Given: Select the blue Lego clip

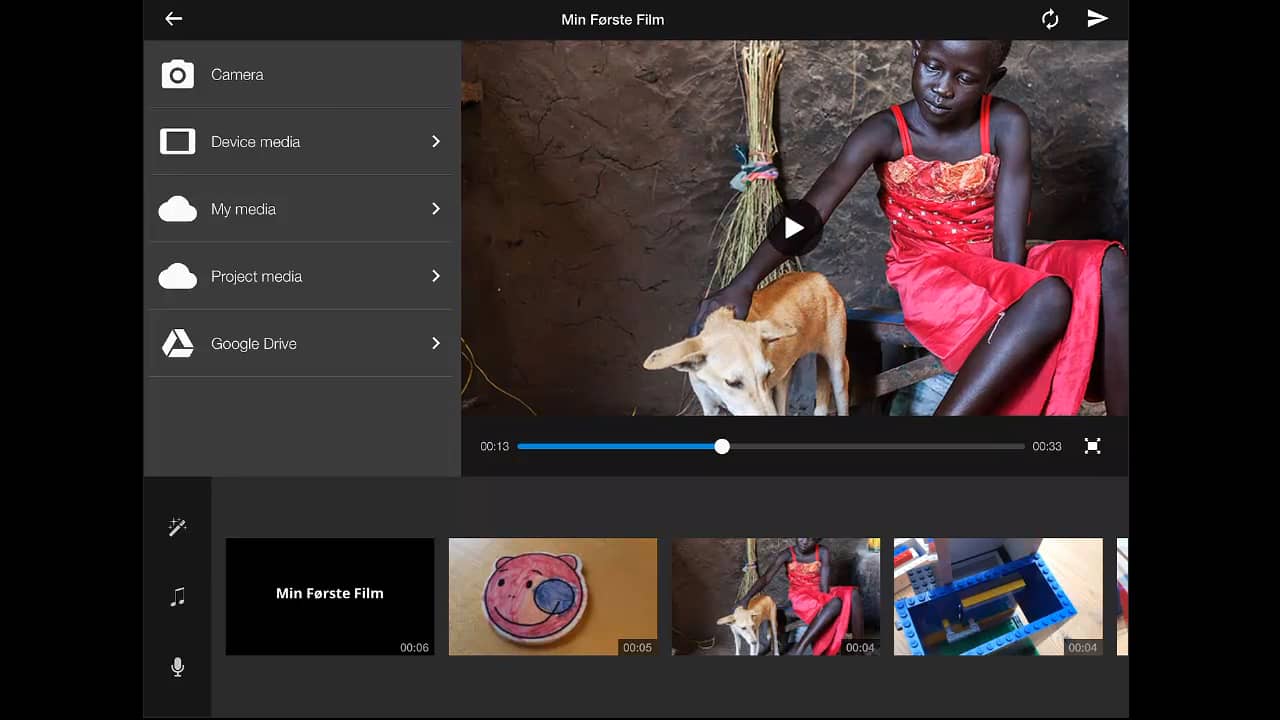Looking at the screenshot, I should [998, 597].
